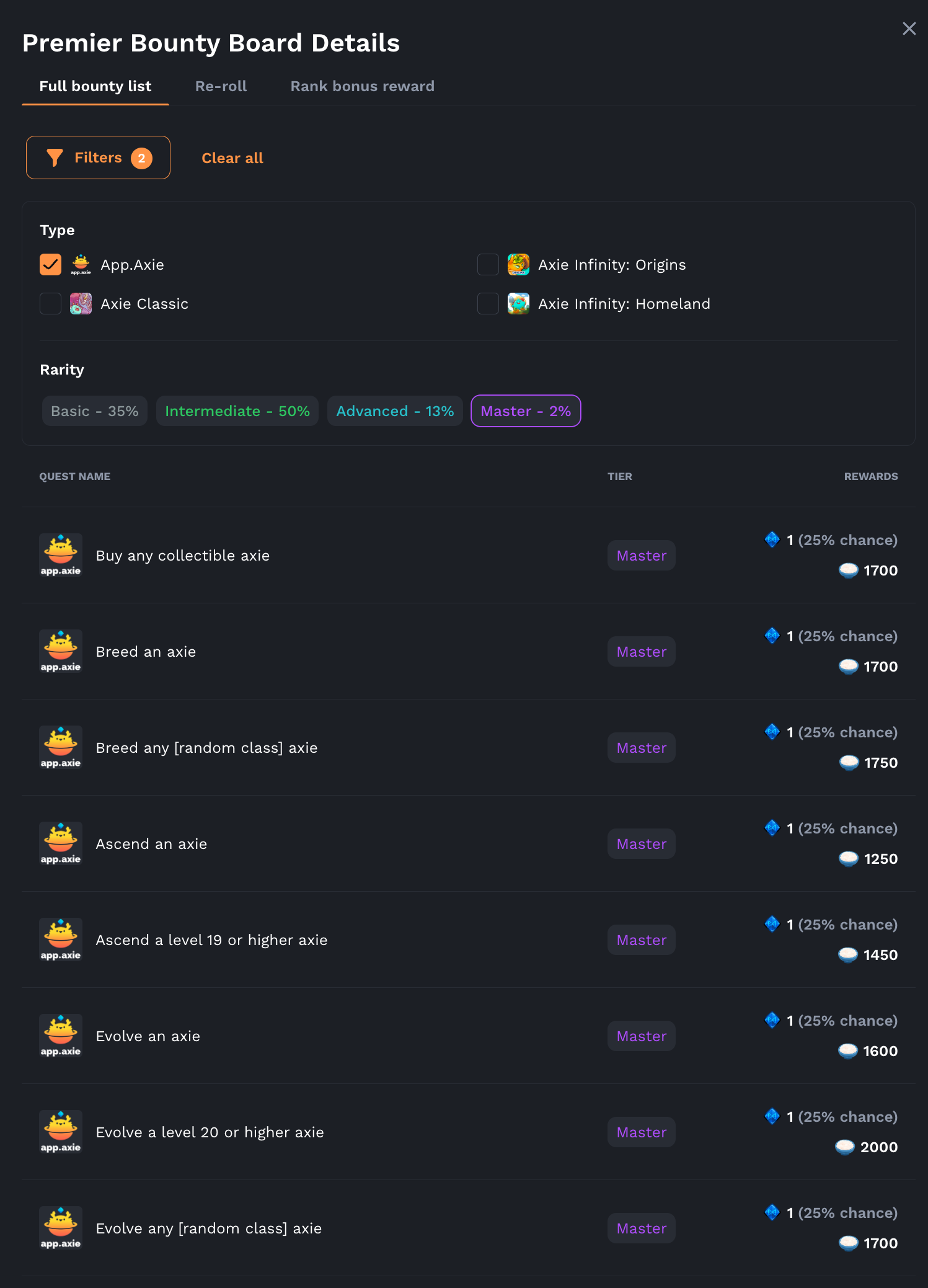This screenshot has height=1288, width=928.
Task: Click the Axie Infinity: Origins game icon
Action: coord(518,264)
